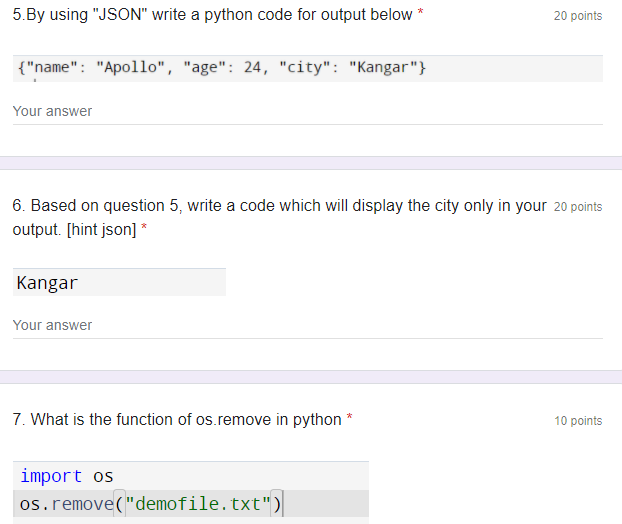This screenshot has width=622, height=524.
Task: Click question 7 text about os.remove
Action: [x=177, y=420]
